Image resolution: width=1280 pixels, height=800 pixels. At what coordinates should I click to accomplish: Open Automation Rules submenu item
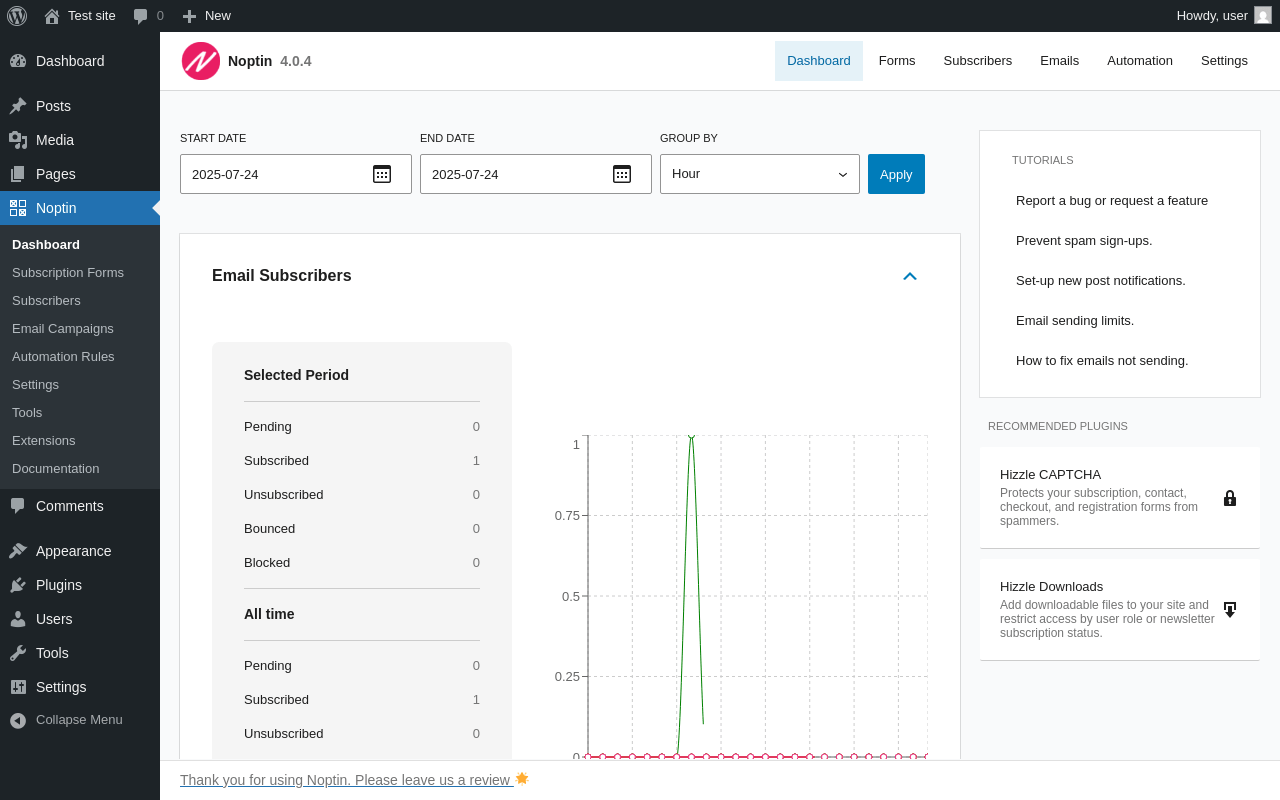pyautogui.click(x=80, y=357)
